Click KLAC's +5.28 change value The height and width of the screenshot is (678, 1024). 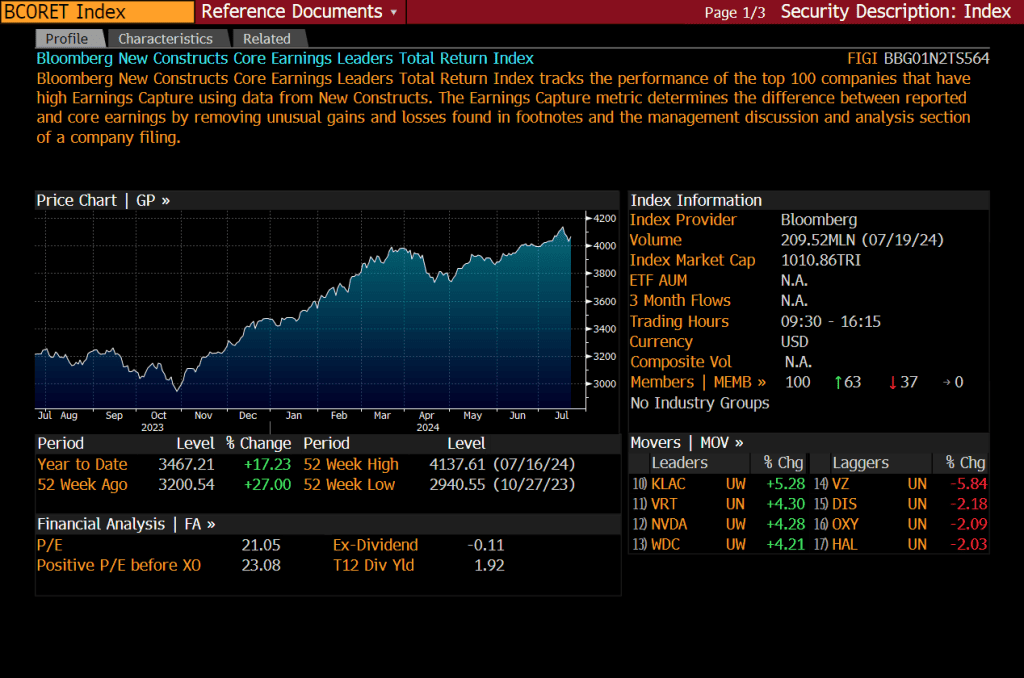coord(786,484)
